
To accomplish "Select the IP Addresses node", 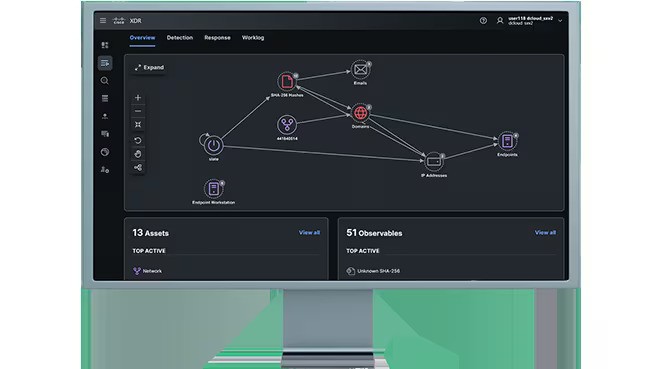I will 434,162.
